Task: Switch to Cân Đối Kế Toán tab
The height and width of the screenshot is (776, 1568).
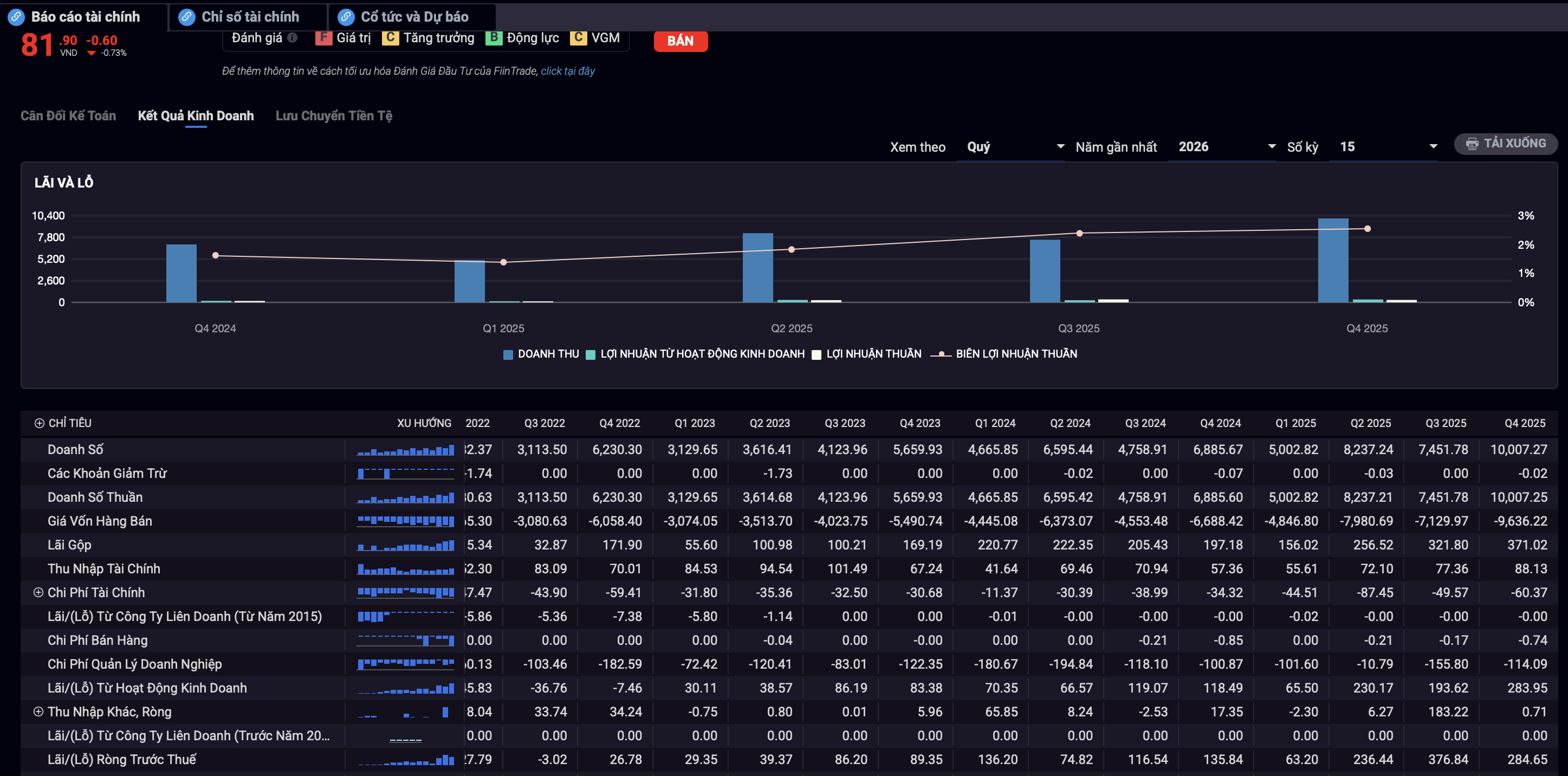Action: point(68,115)
